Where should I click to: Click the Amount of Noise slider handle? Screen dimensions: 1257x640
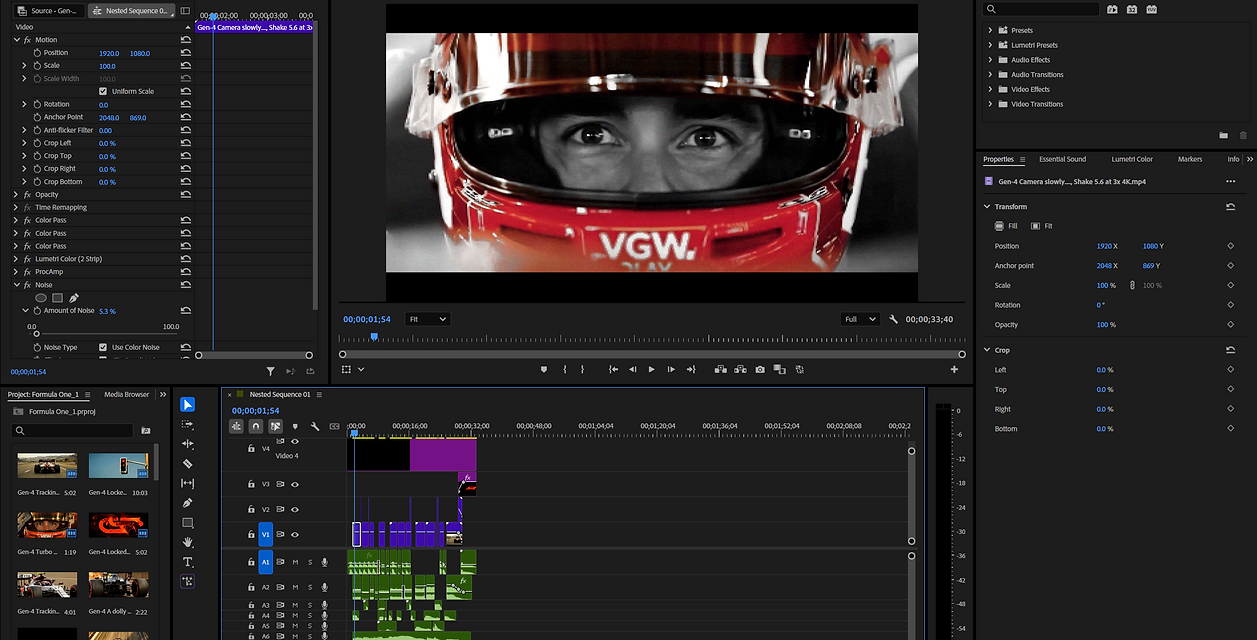point(37,334)
